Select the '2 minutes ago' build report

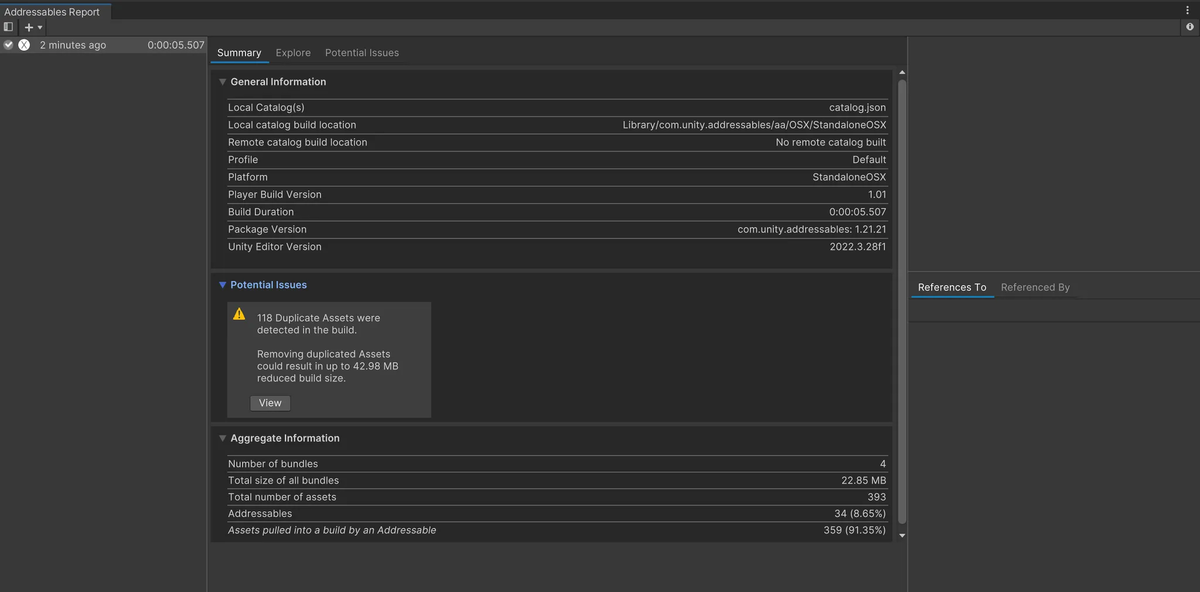[103, 45]
